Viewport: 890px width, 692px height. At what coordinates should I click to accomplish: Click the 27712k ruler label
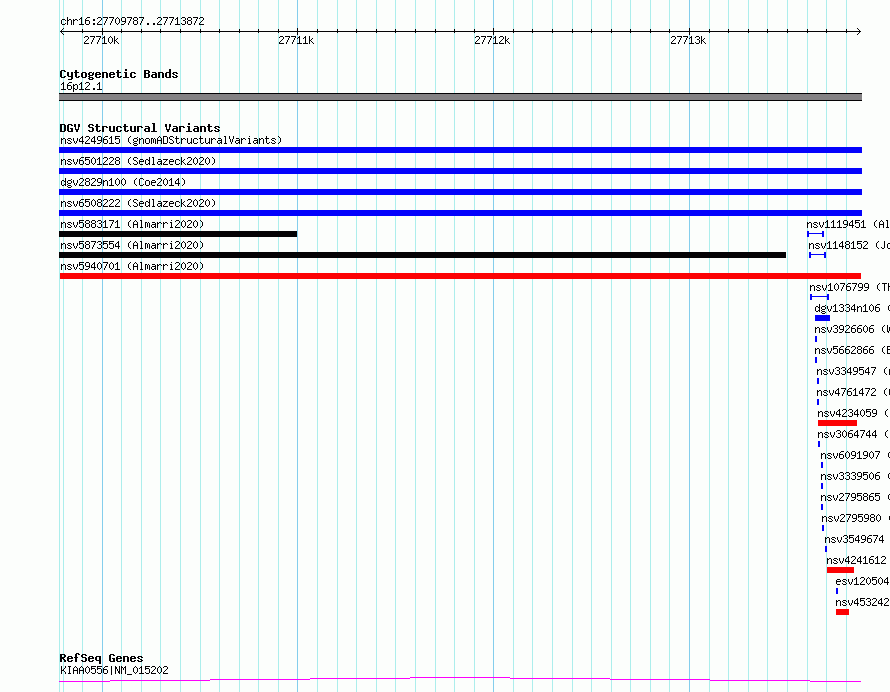[492, 40]
